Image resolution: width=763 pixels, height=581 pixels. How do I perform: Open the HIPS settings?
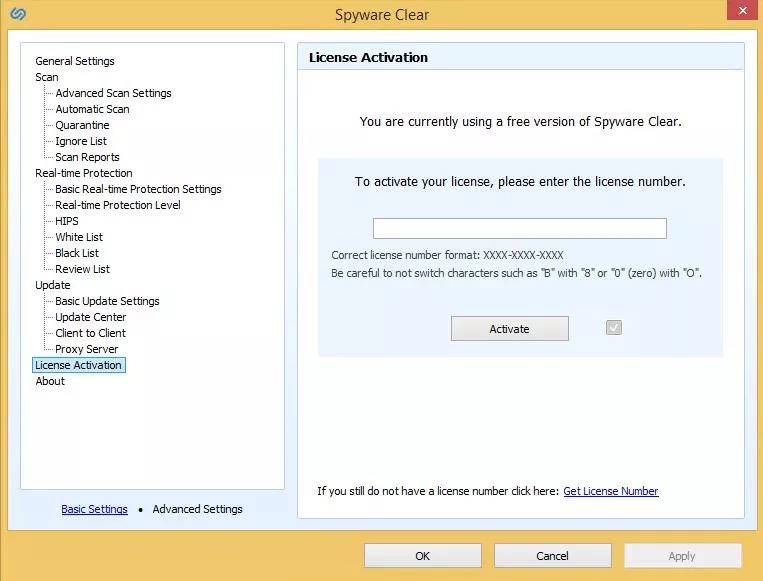tap(67, 221)
